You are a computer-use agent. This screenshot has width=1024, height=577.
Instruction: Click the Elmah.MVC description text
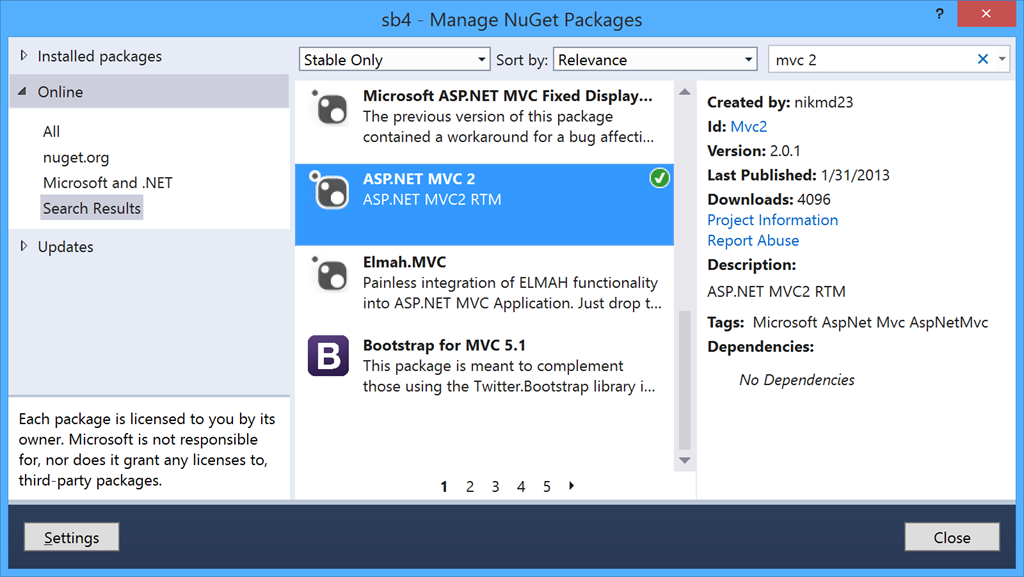[x=512, y=293]
